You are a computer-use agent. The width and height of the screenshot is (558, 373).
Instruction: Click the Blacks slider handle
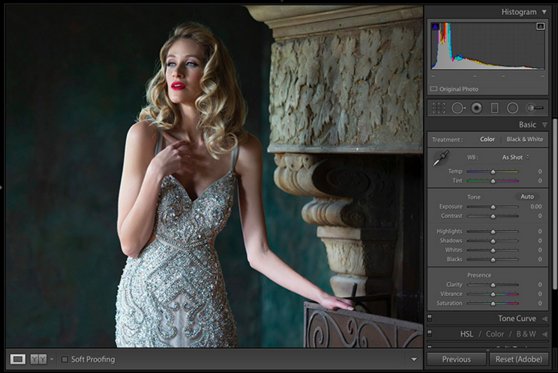click(493, 259)
